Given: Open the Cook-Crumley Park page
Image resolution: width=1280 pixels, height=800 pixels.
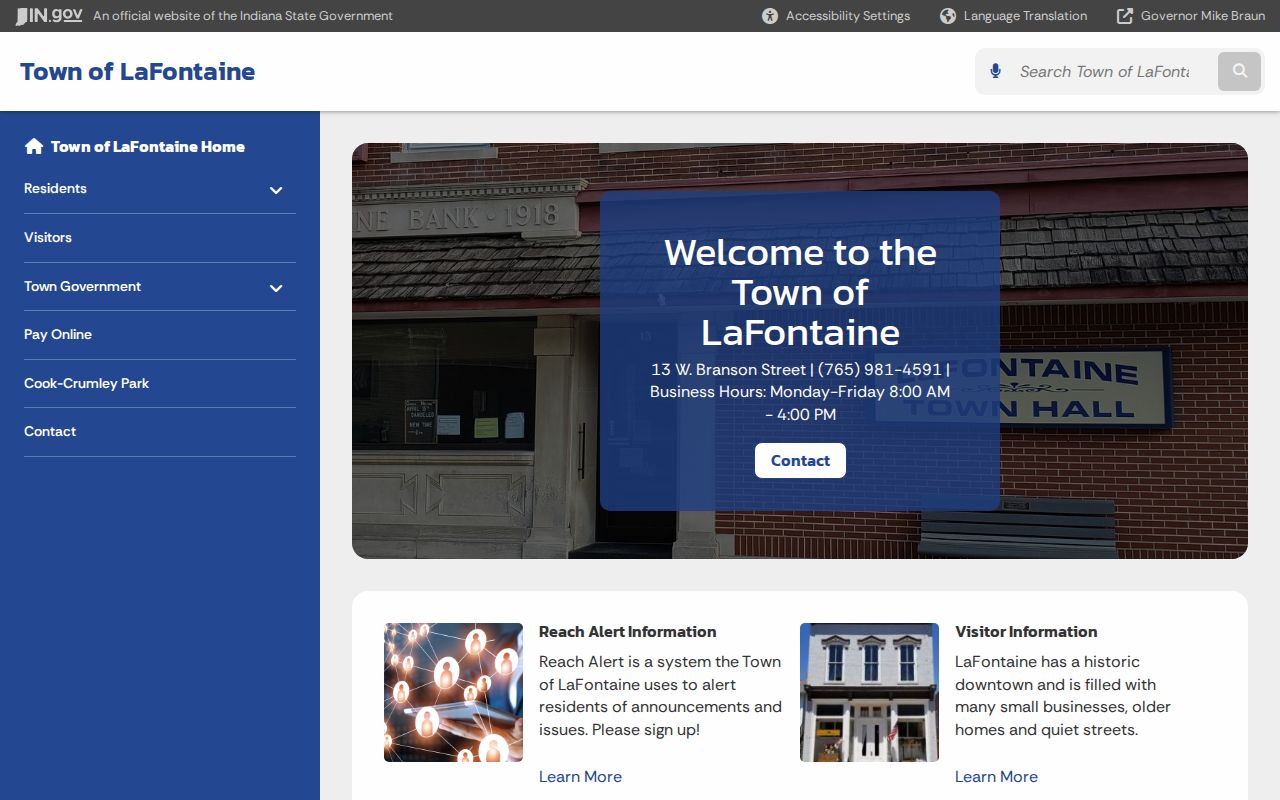Looking at the screenshot, I should tap(86, 383).
